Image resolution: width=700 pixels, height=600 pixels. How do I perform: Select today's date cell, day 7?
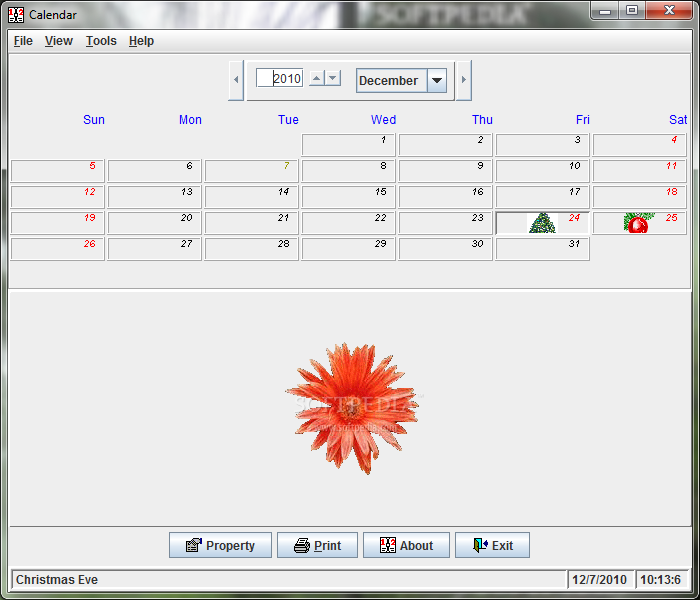[x=251, y=171]
